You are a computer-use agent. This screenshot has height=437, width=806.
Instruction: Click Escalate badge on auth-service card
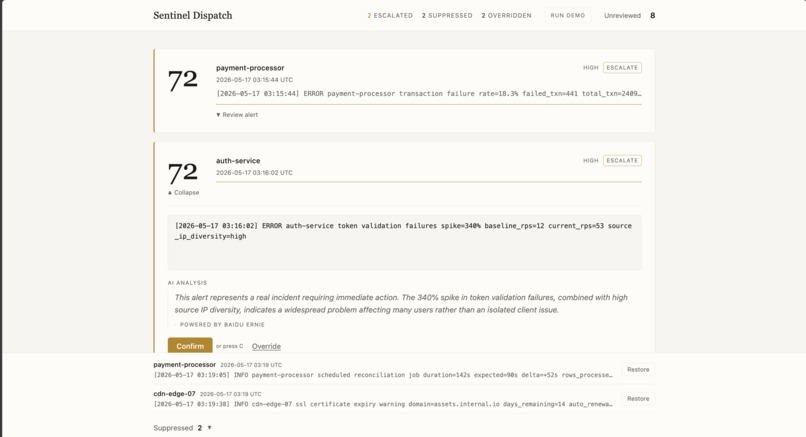(622, 160)
